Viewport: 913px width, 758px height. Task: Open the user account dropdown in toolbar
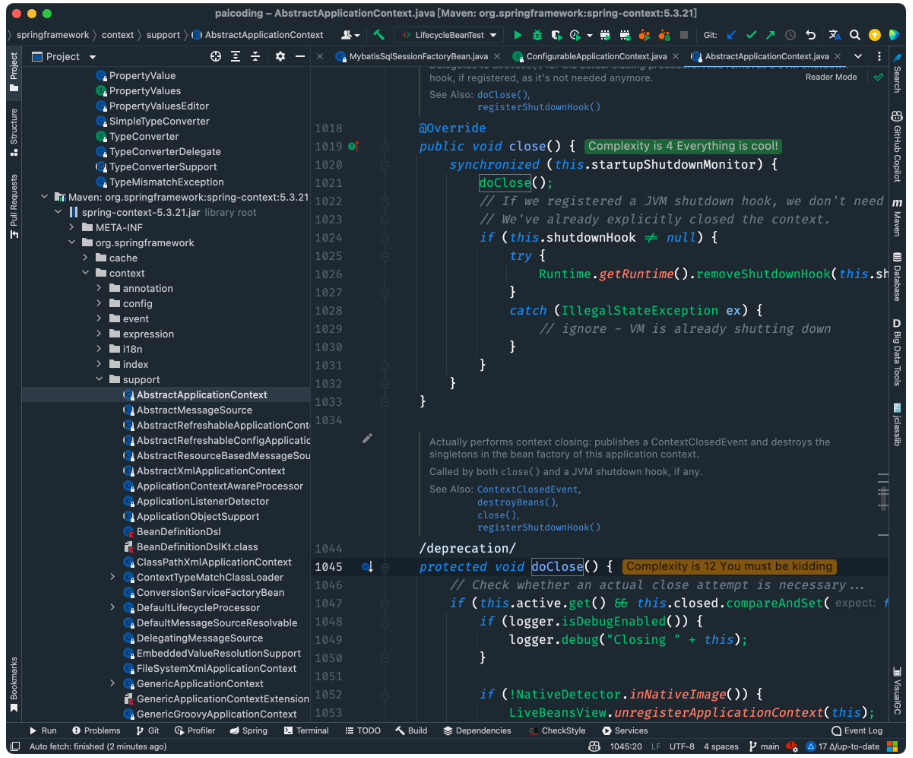[351, 35]
